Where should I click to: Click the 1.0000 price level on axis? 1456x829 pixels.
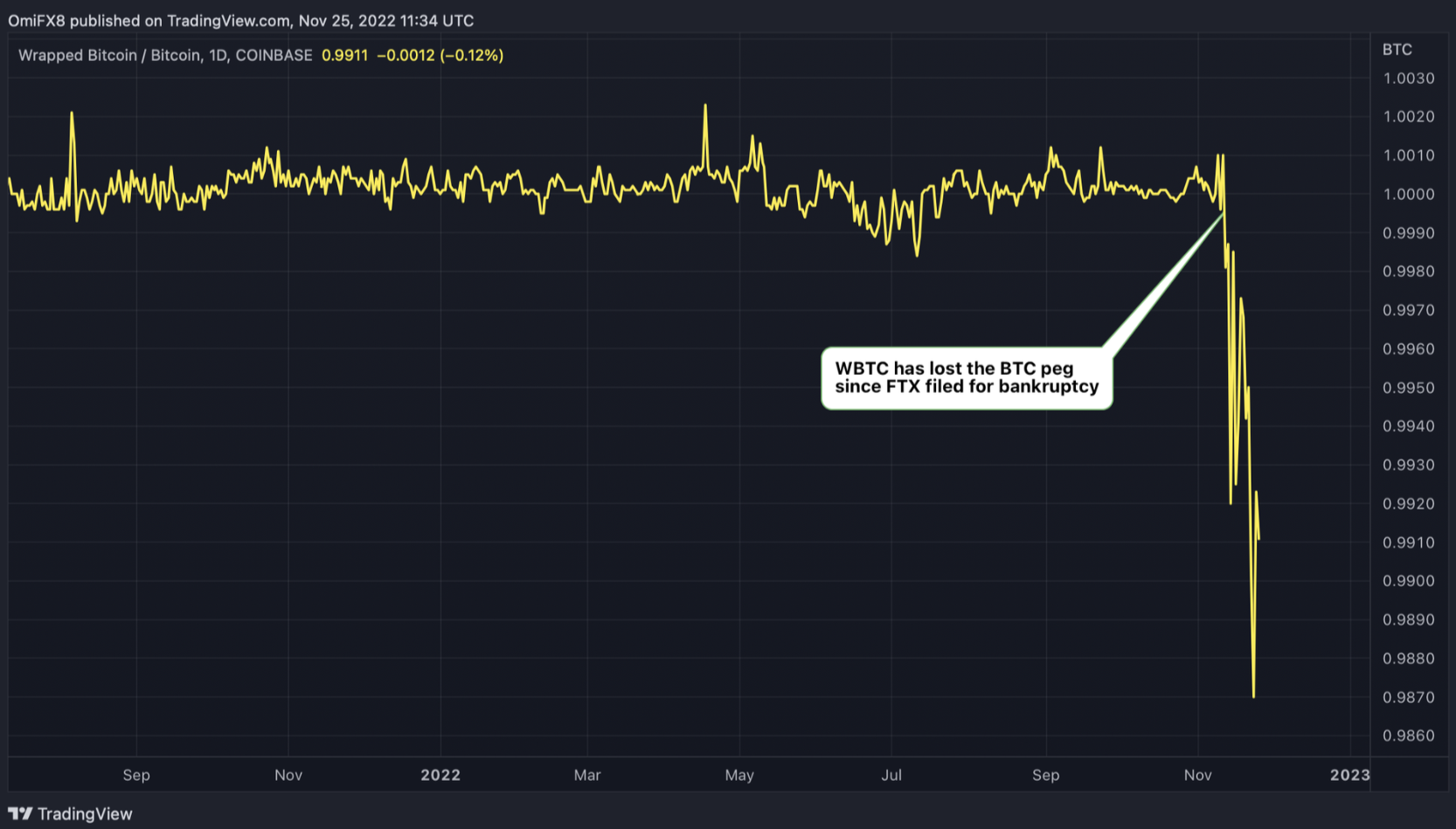pos(1408,194)
